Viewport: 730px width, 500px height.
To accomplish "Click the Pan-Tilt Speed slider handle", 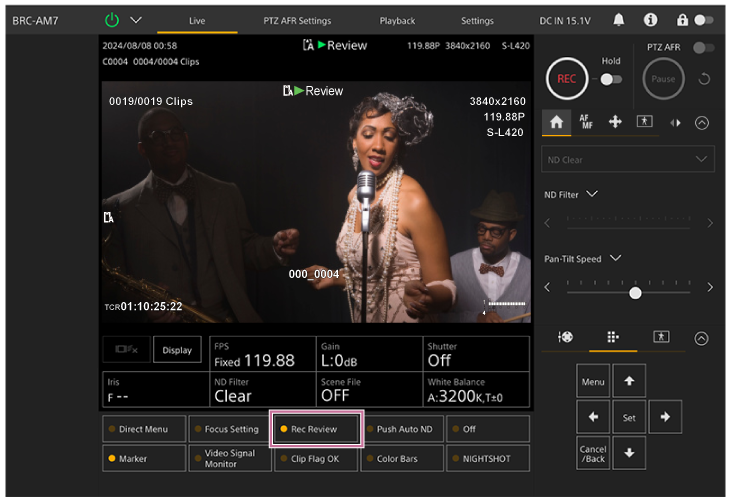I will [x=635, y=293].
